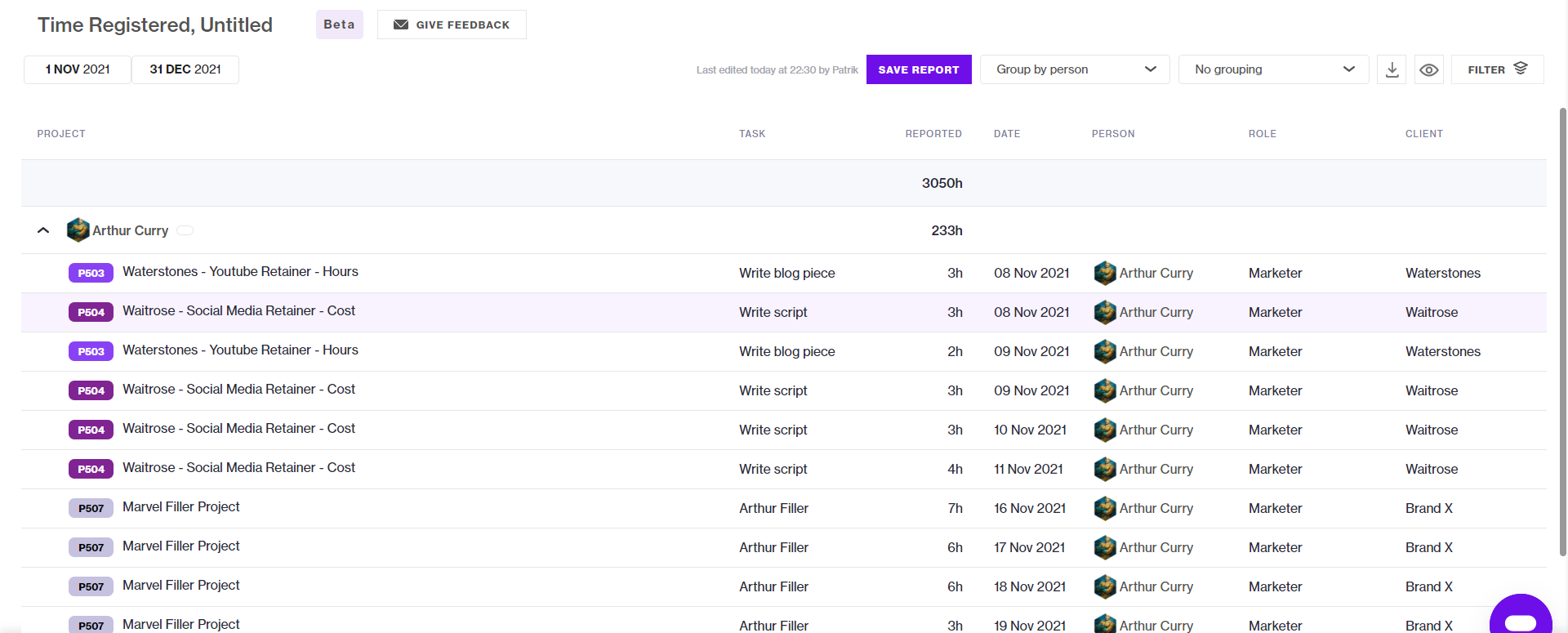
Task: Open the No grouping dropdown
Action: tap(1273, 69)
